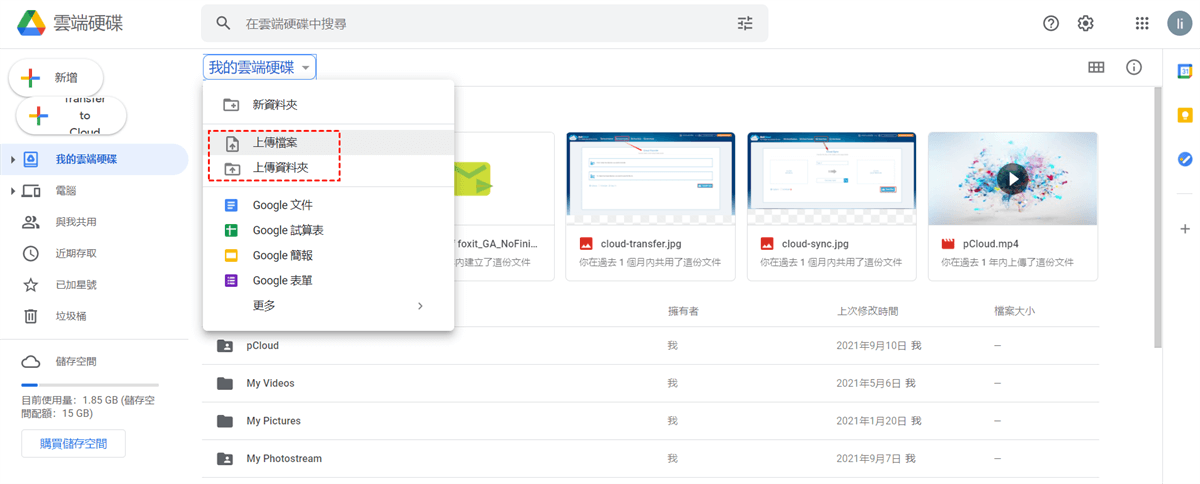
Task: Open Google Keep in side panel
Action: (x=1185, y=115)
